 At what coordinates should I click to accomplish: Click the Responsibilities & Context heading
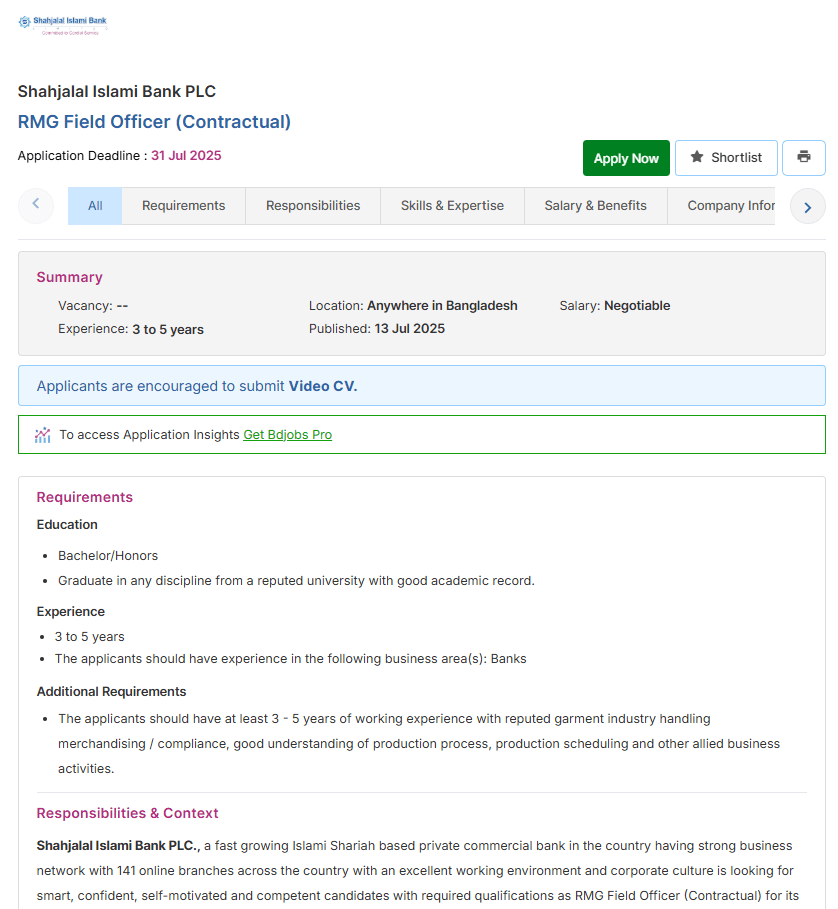coord(127,813)
